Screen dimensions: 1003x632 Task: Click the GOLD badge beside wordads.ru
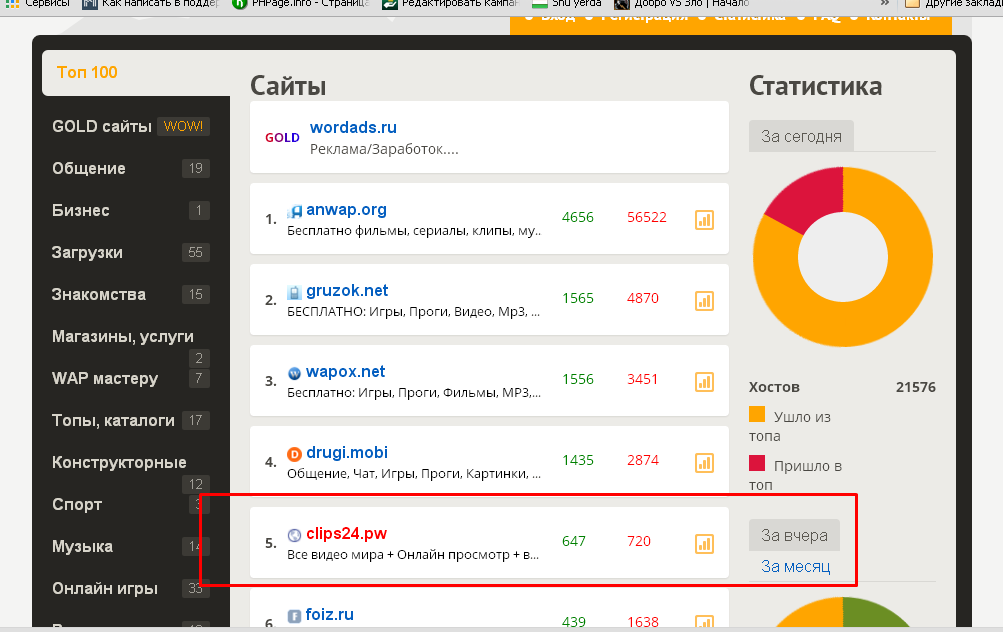pyautogui.click(x=282, y=138)
